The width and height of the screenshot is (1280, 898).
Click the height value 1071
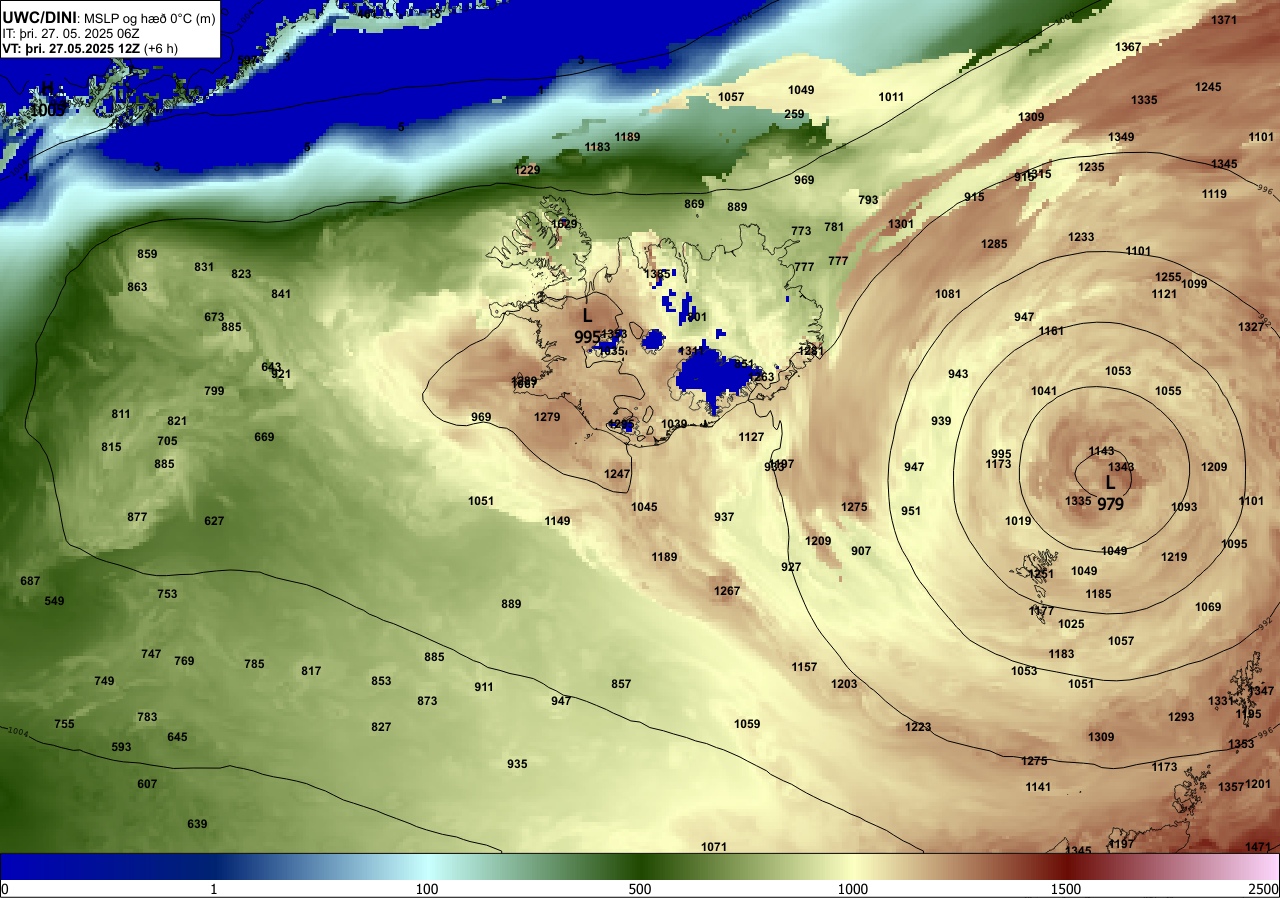714,847
